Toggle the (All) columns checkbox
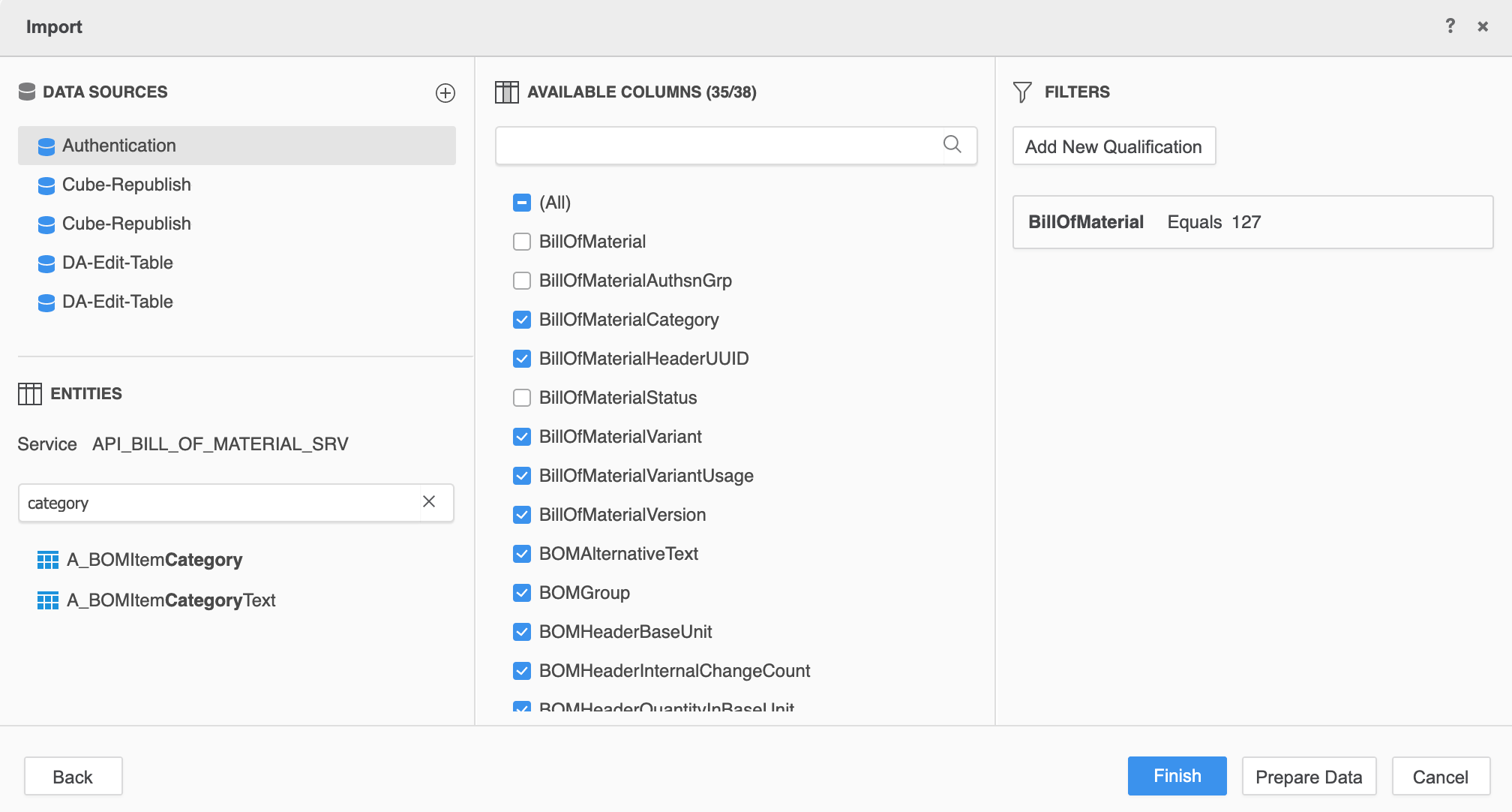 (522, 202)
